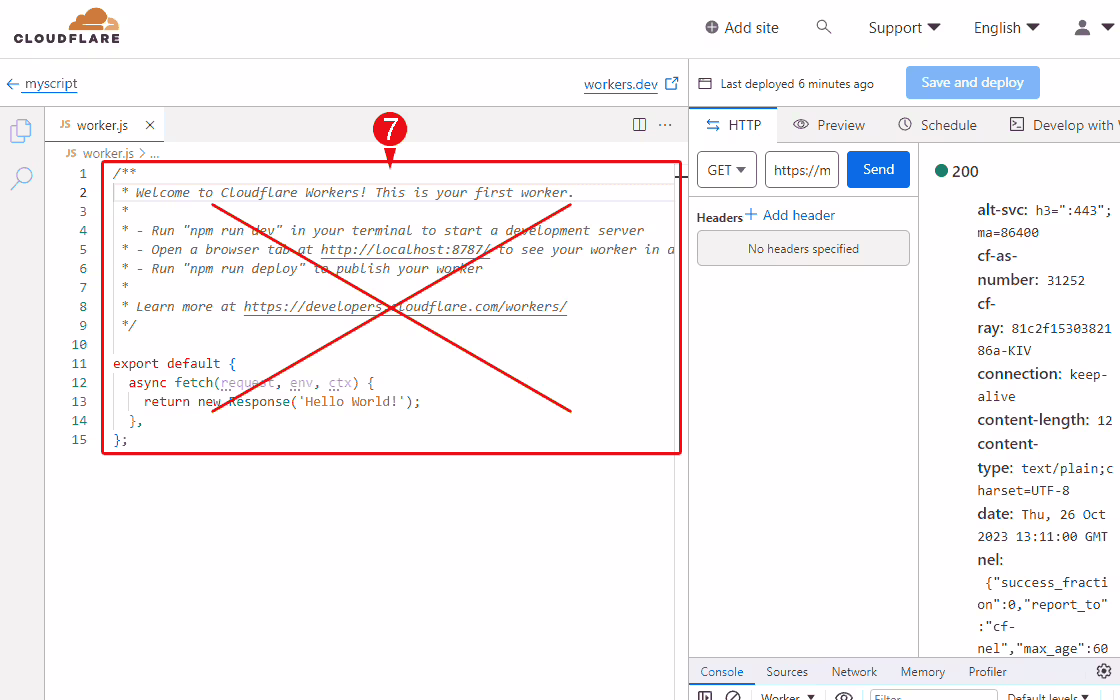Switch to the Preview tab
The image size is (1120, 700).
coord(829,125)
